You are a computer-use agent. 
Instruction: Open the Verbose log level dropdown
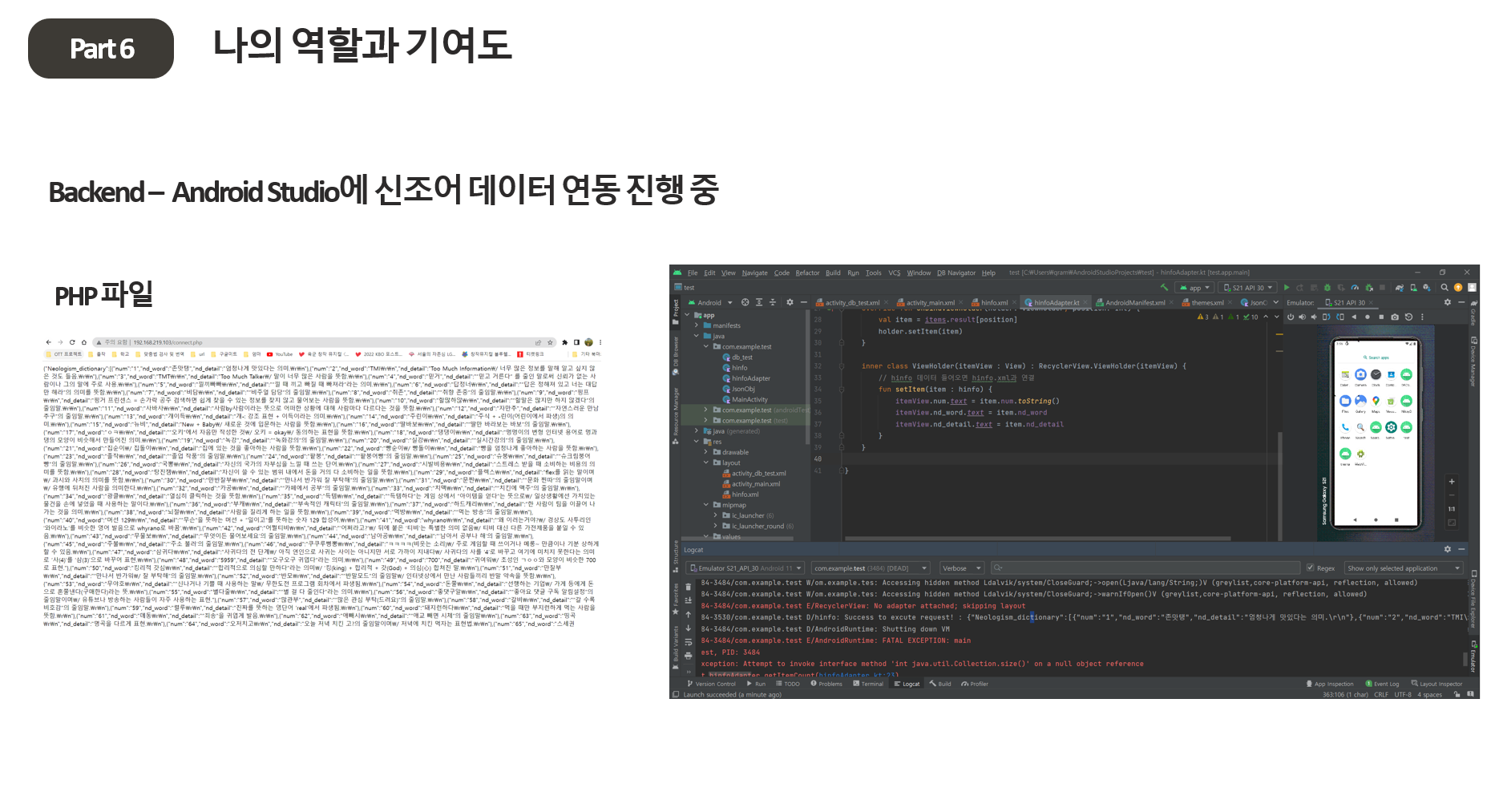click(961, 568)
